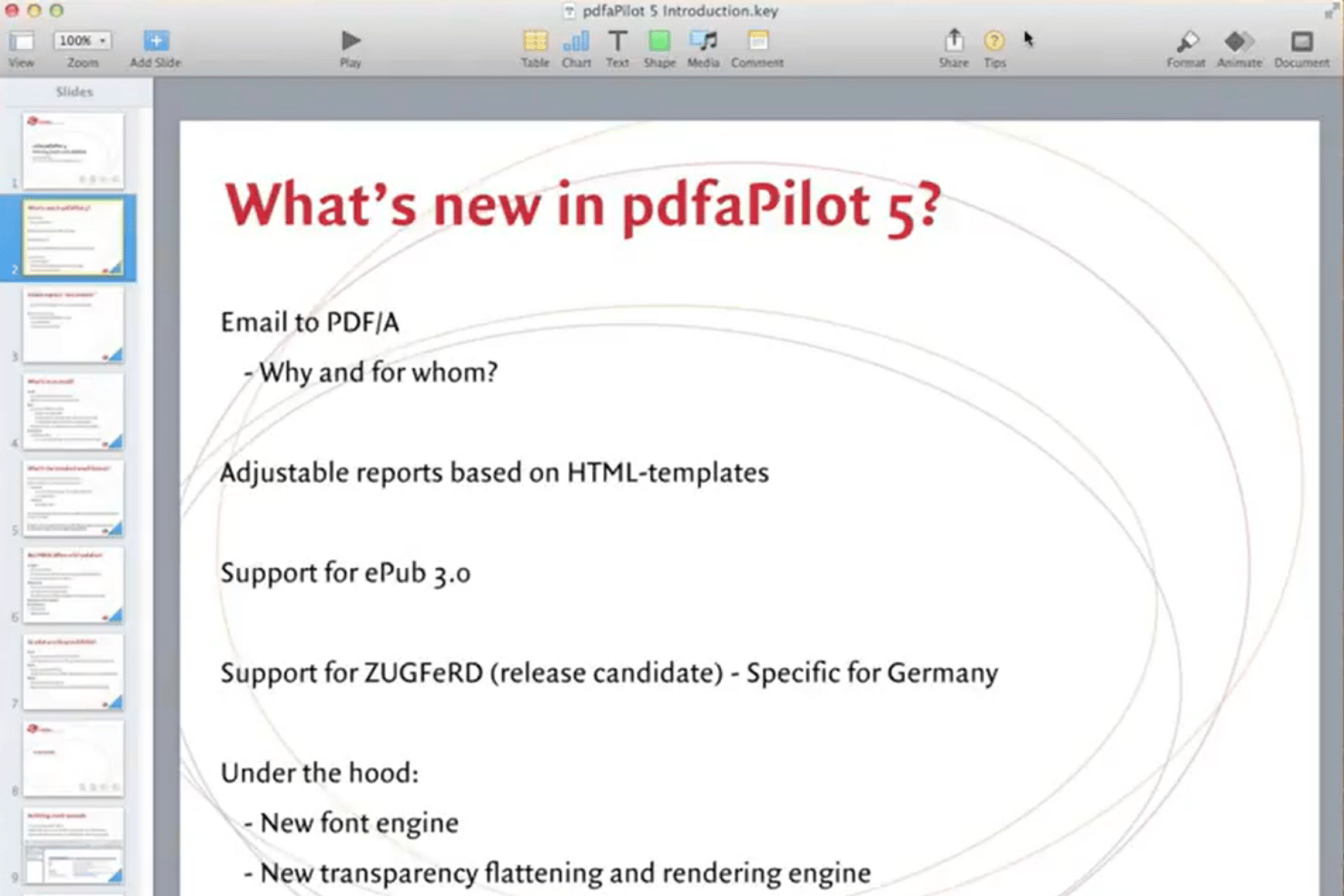
Task: Select slide 3 thumbnail
Action: point(73,325)
